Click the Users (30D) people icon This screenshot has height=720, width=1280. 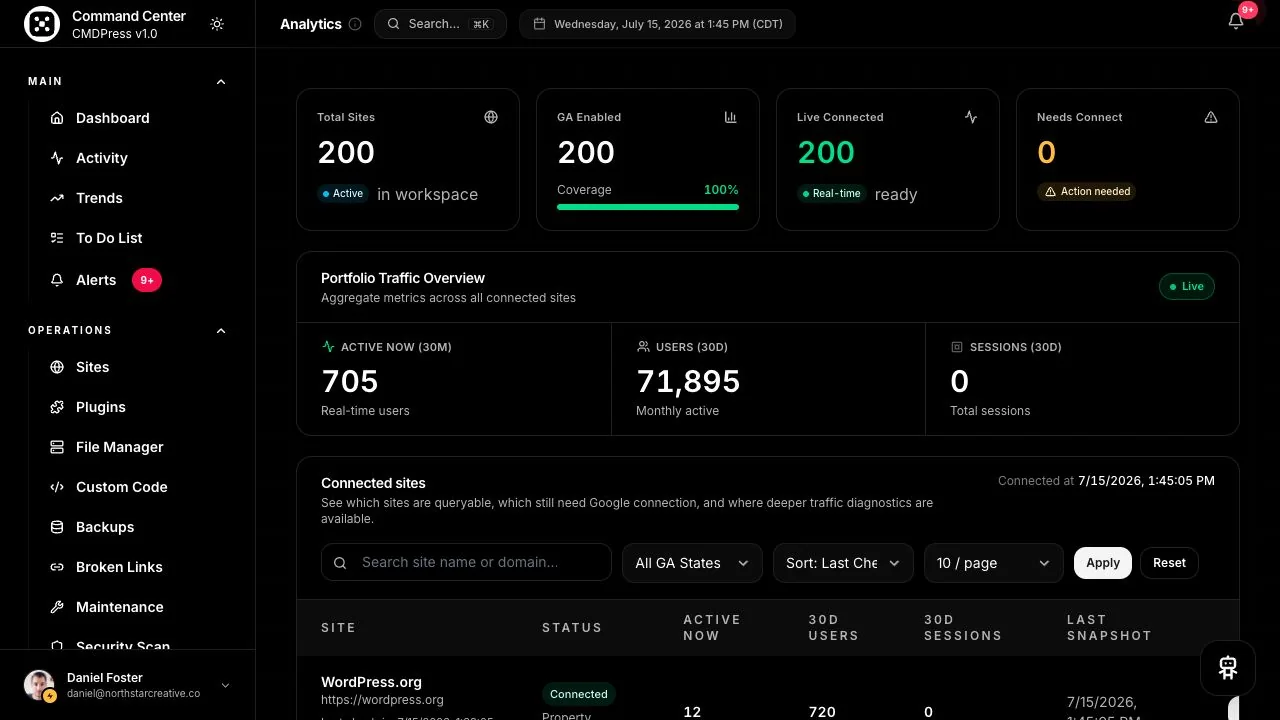pos(643,347)
